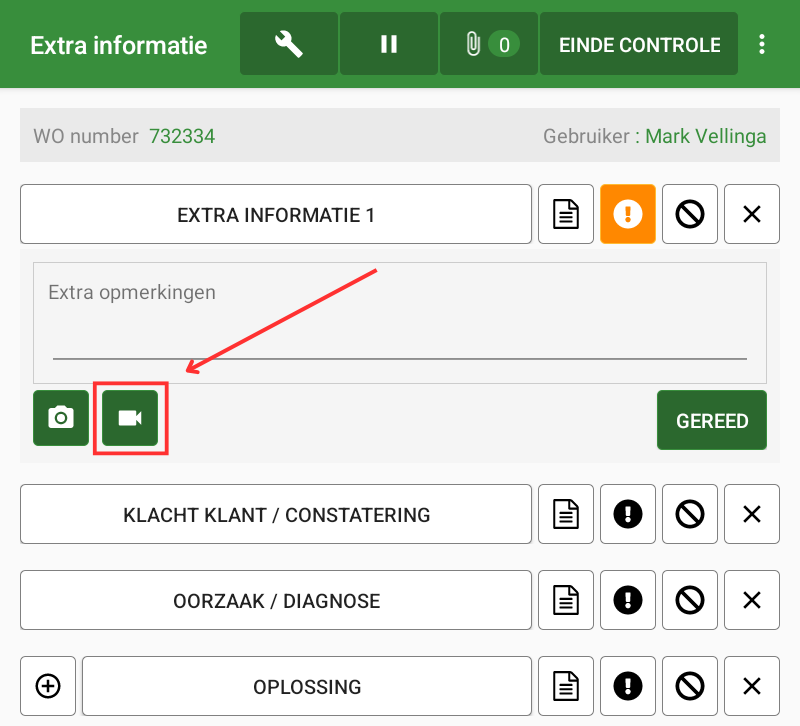
Task: Expand KLACHT KLANT / CONSTATERING section
Action: pos(276,515)
